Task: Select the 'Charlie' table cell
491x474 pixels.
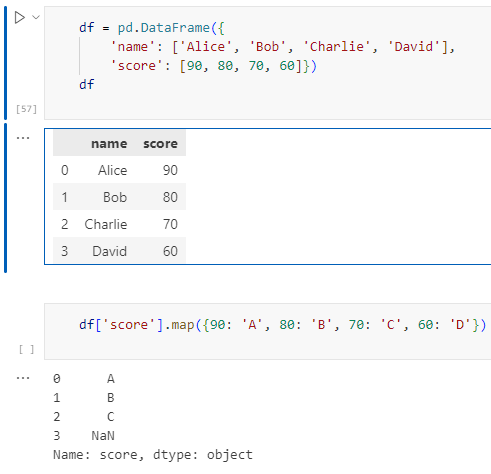Action: 106,224
